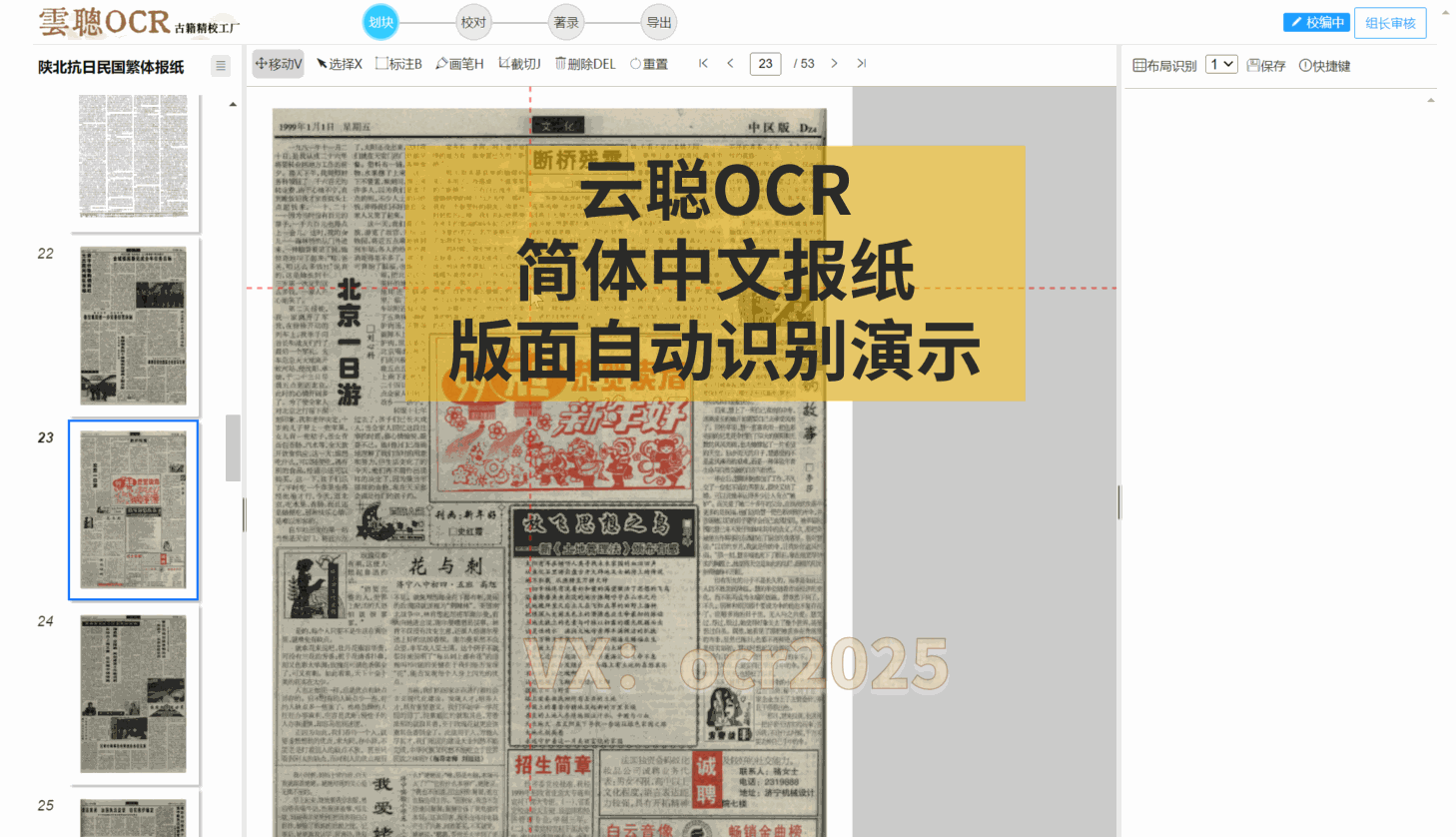
Task: Select the 移动 (Move) tool
Action: coord(278,63)
